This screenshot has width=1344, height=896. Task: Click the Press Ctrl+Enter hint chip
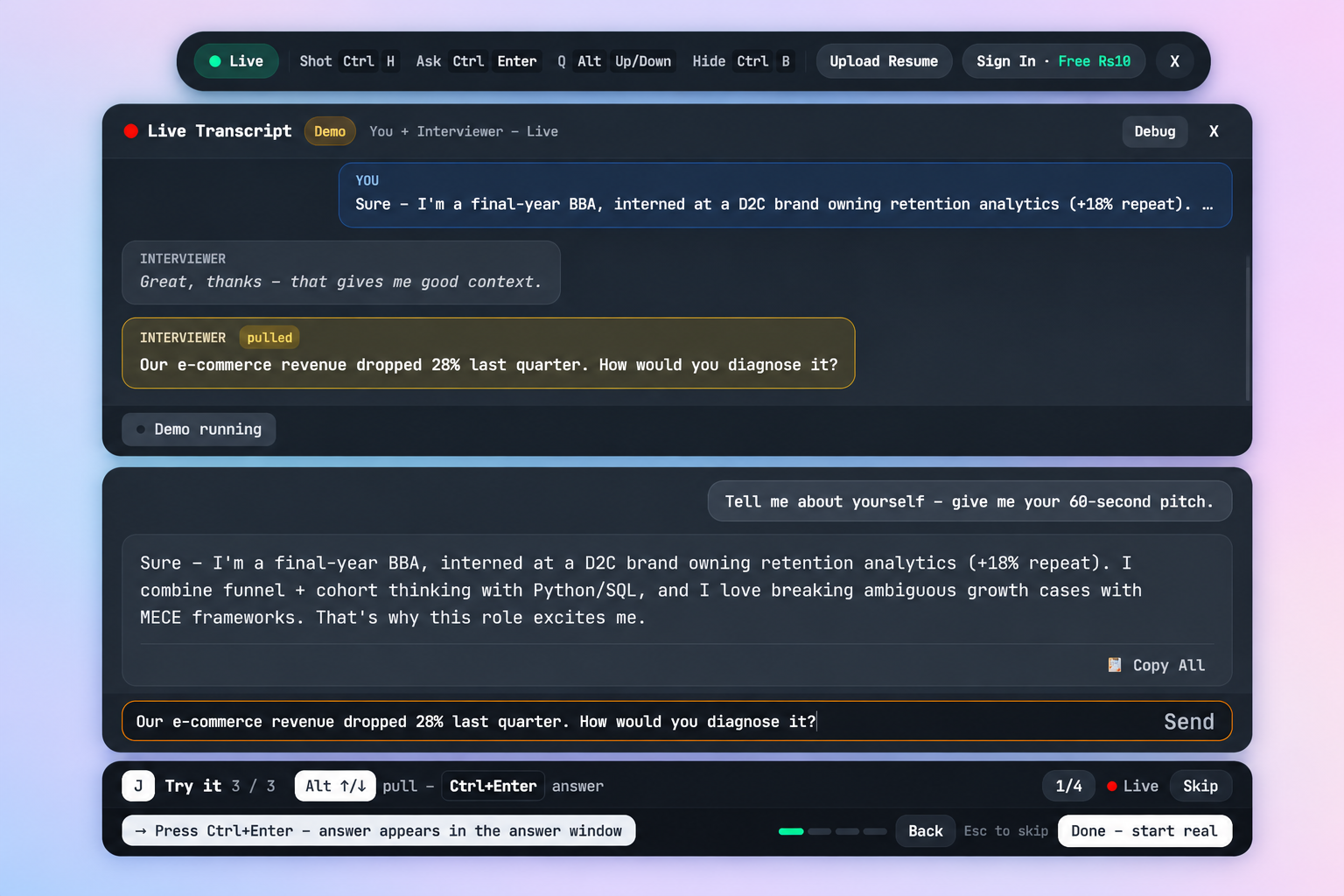[x=379, y=831]
